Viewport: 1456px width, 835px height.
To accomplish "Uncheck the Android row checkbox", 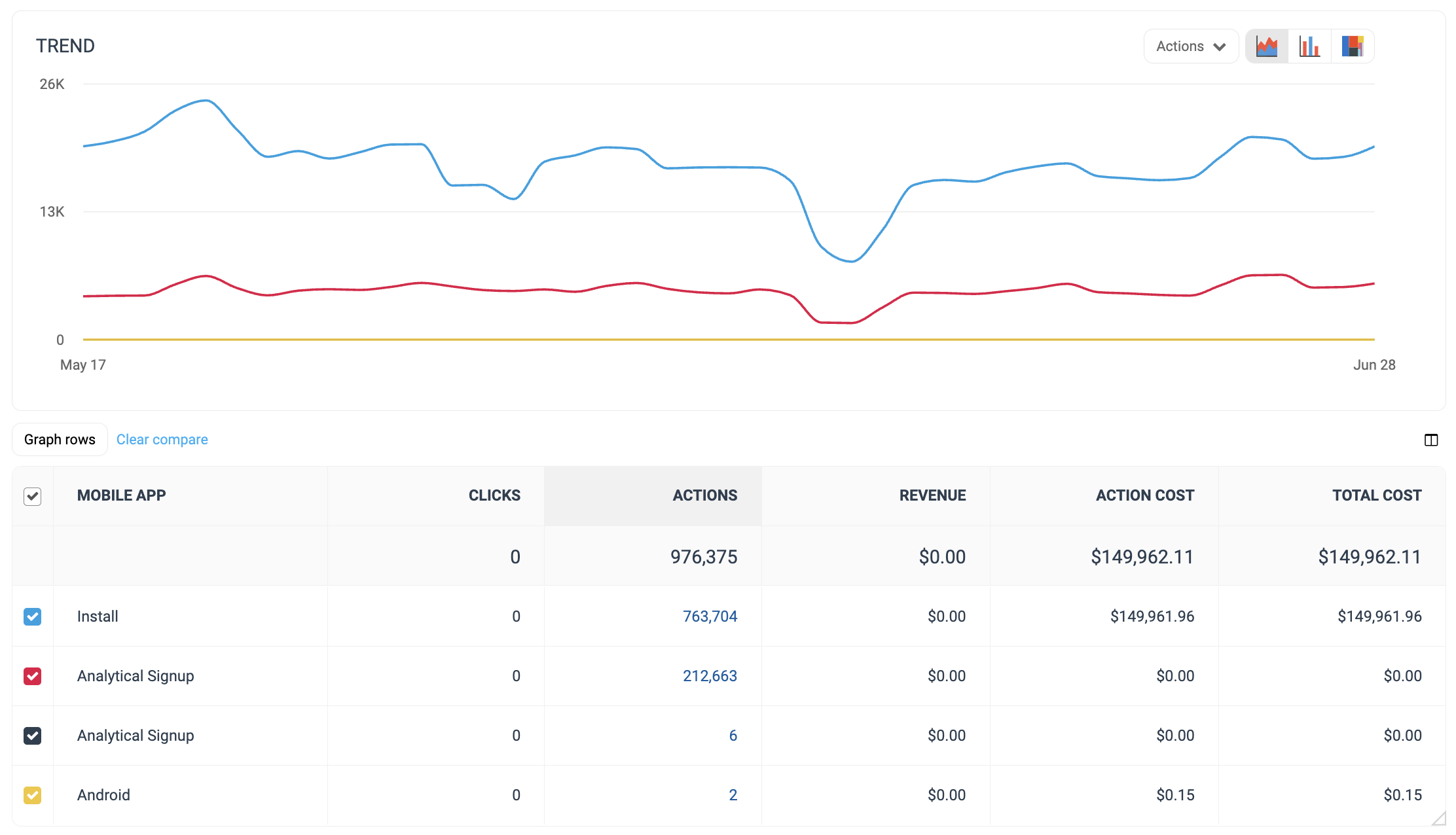I will 33,795.
